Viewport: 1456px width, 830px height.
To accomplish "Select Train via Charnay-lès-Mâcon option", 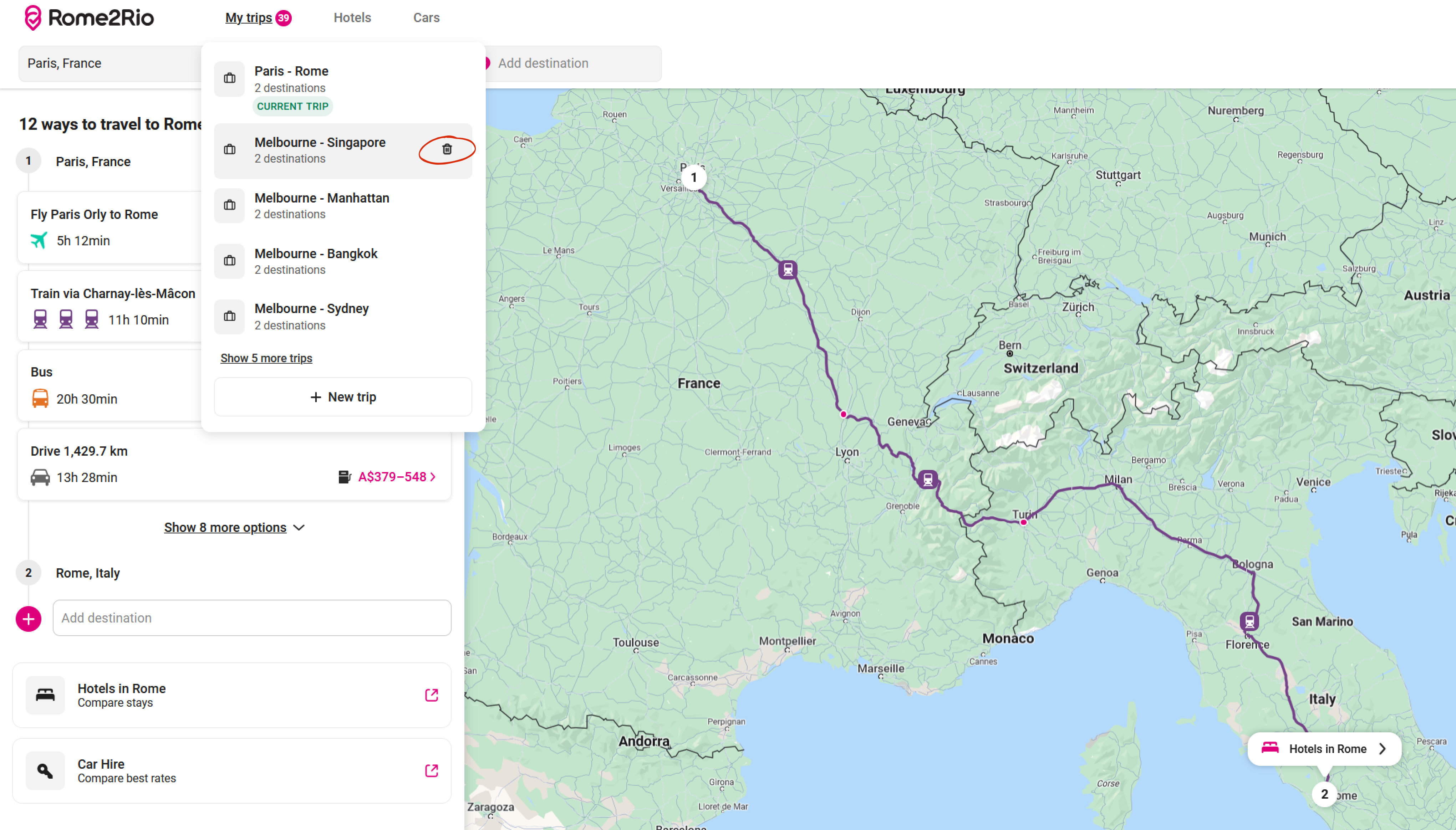I will [110, 306].
